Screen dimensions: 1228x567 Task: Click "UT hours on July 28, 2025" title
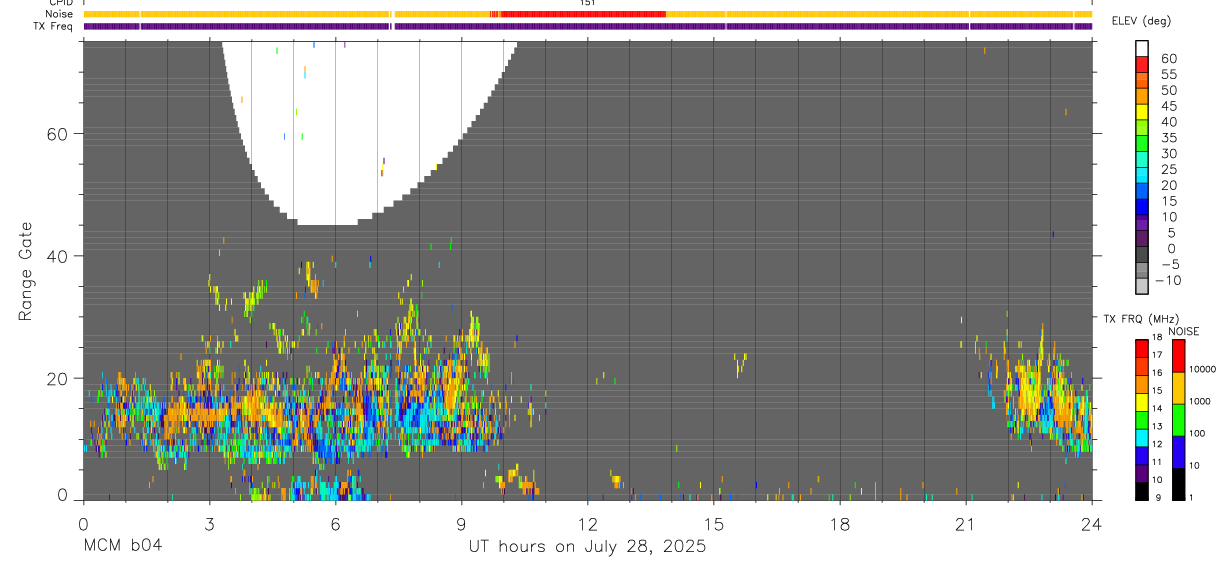[x=588, y=546]
